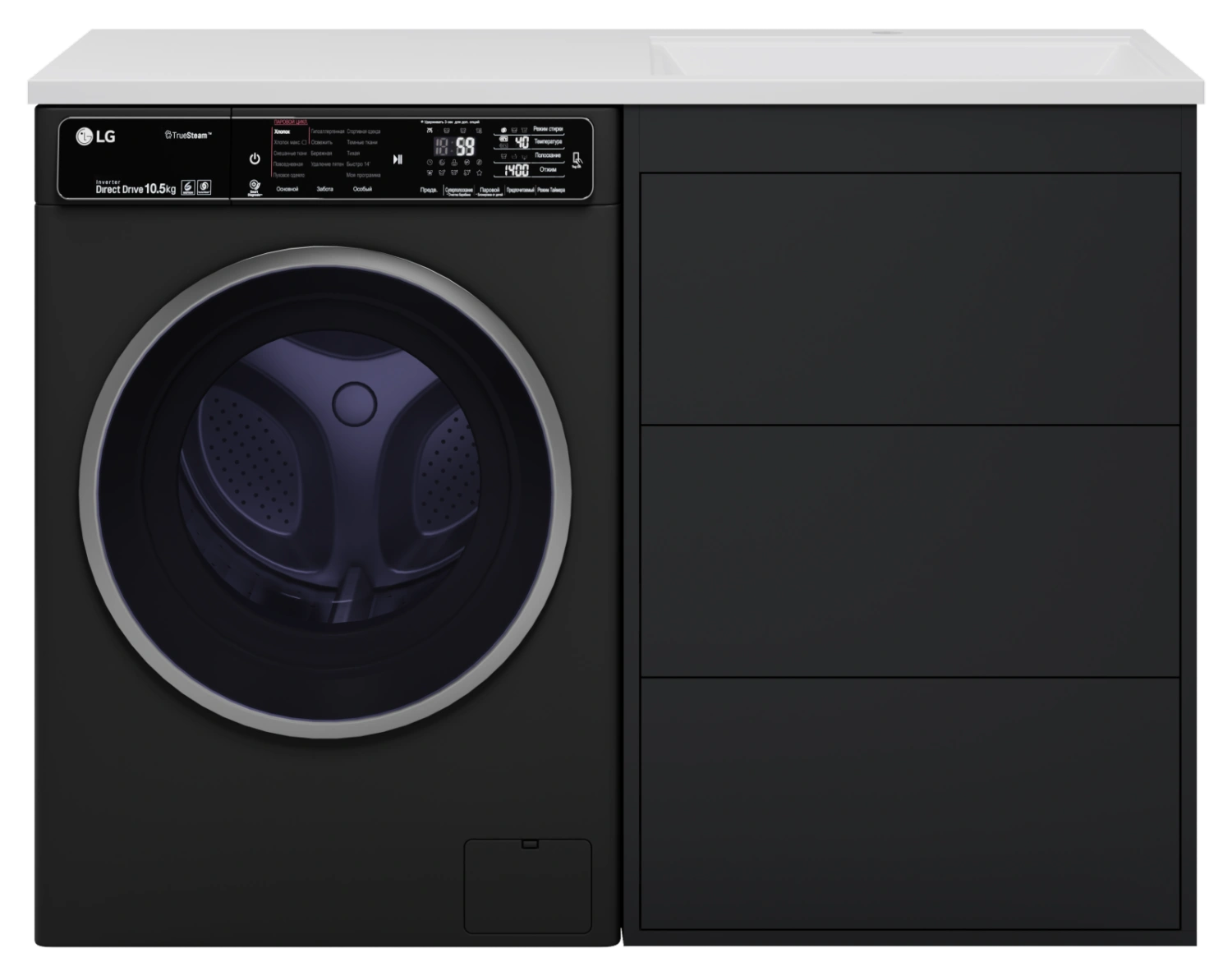Click the LG logo
The height and width of the screenshot is (976, 1232).
click(x=96, y=136)
